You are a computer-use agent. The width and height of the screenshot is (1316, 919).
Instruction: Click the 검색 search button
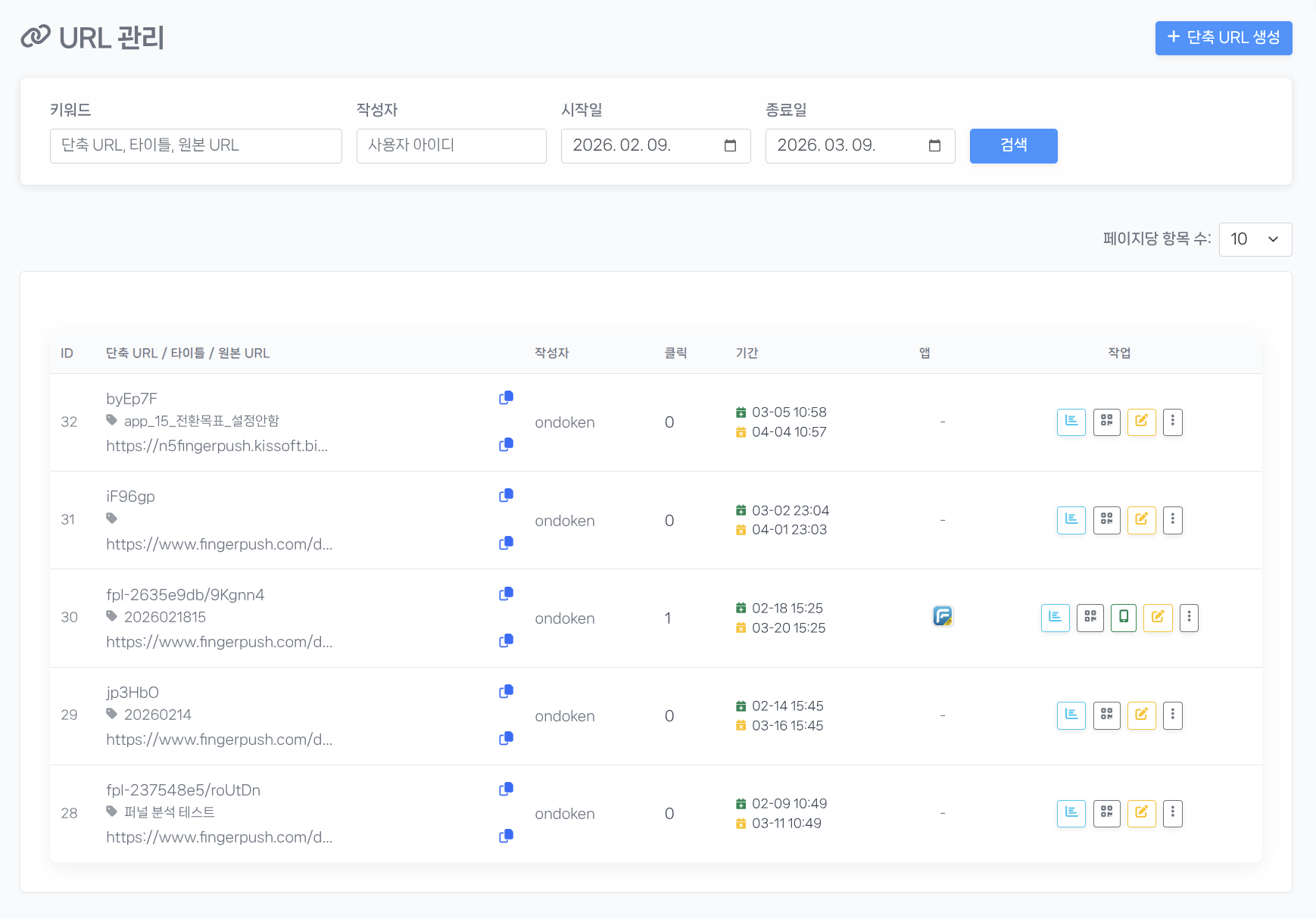[x=1013, y=145]
